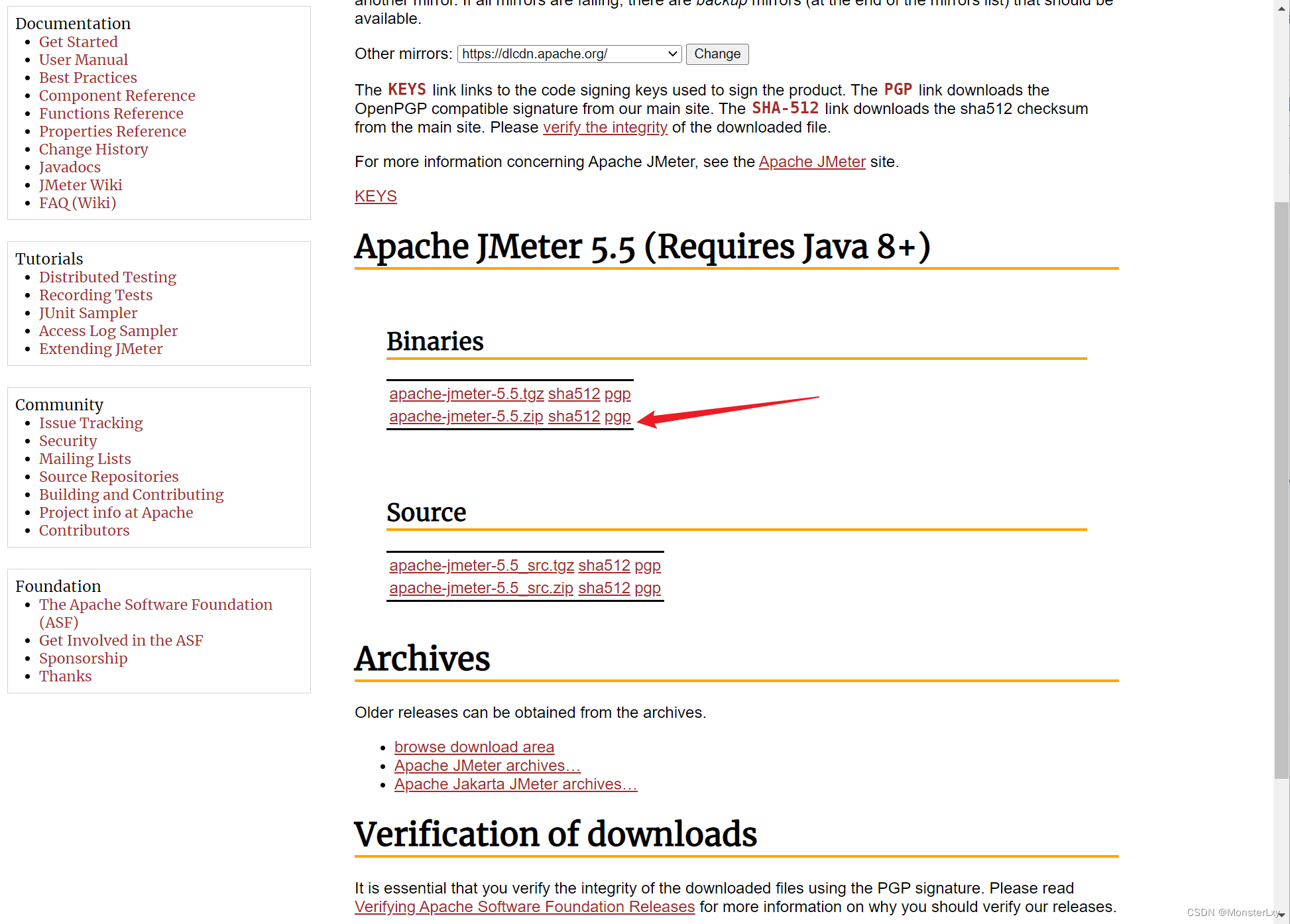Screen dimensions: 1290x924
Task: Click the vertical scrollbar thumb
Action: coord(1281,491)
